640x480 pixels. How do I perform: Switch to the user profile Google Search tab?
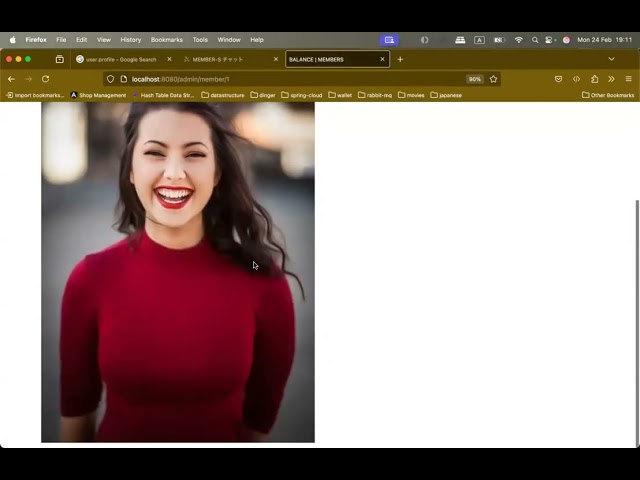coord(121,60)
